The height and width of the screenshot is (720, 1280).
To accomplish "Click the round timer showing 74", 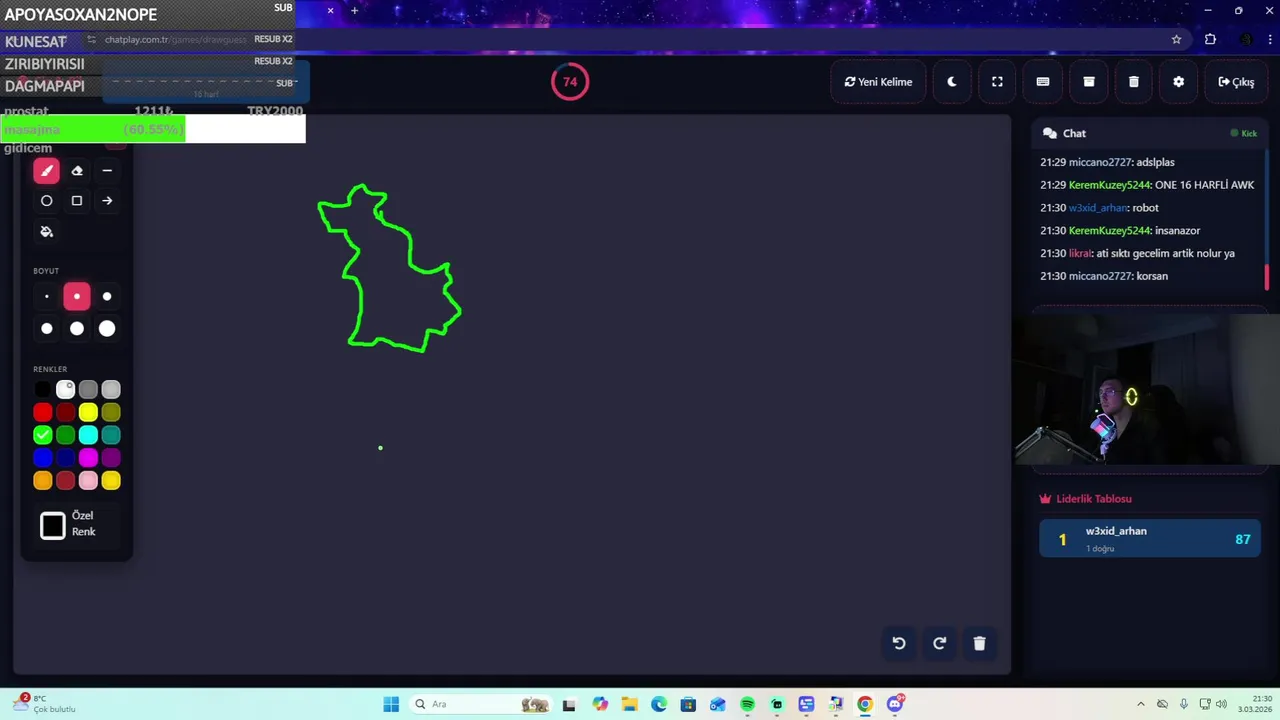I will pyautogui.click(x=570, y=82).
